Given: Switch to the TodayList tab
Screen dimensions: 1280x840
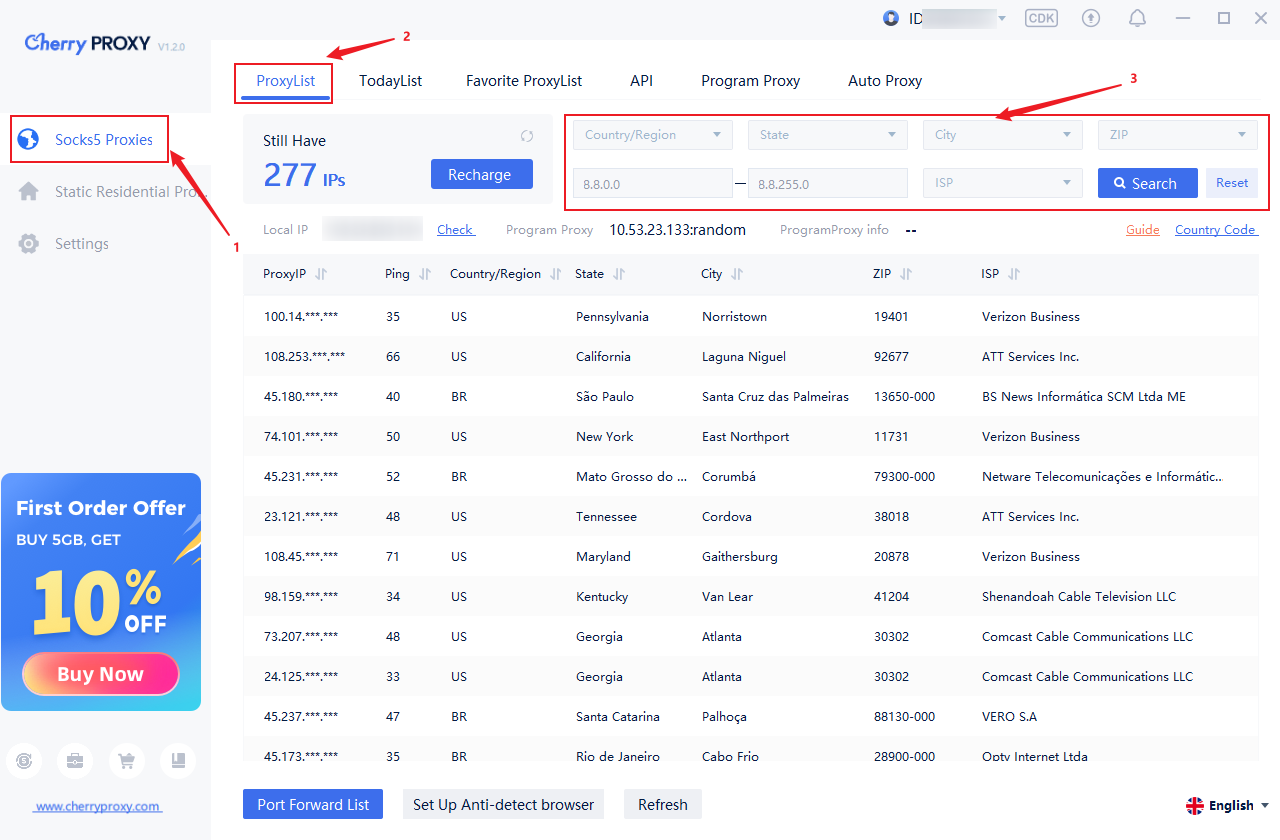Looking at the screenshot, I should tap(390, 81).
